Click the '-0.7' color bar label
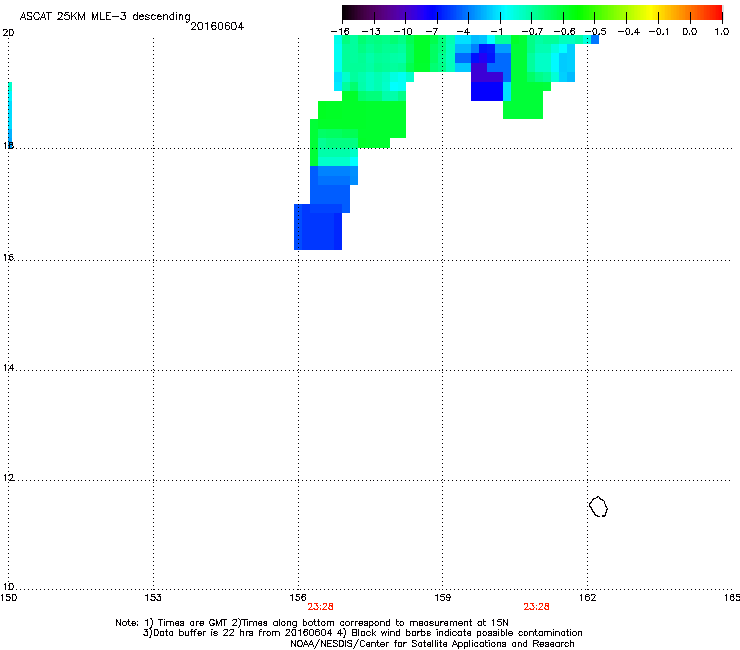The height and width of the screenshot is (650, 740). pos(532,32)
